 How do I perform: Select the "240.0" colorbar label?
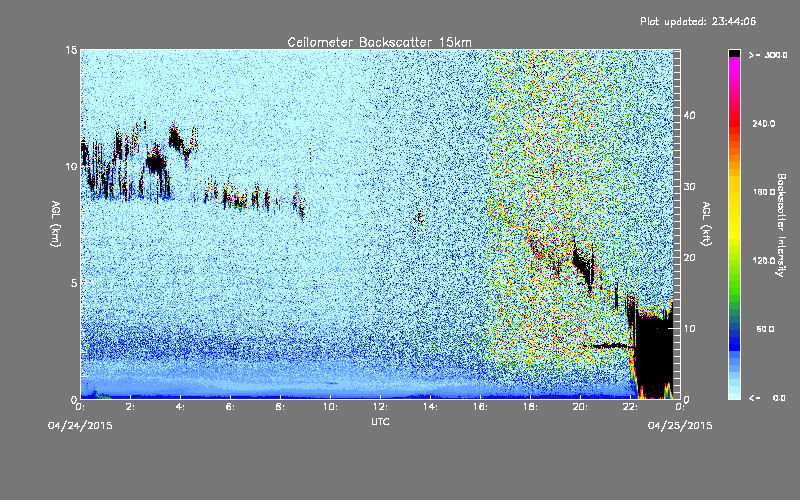coord(764,123)
